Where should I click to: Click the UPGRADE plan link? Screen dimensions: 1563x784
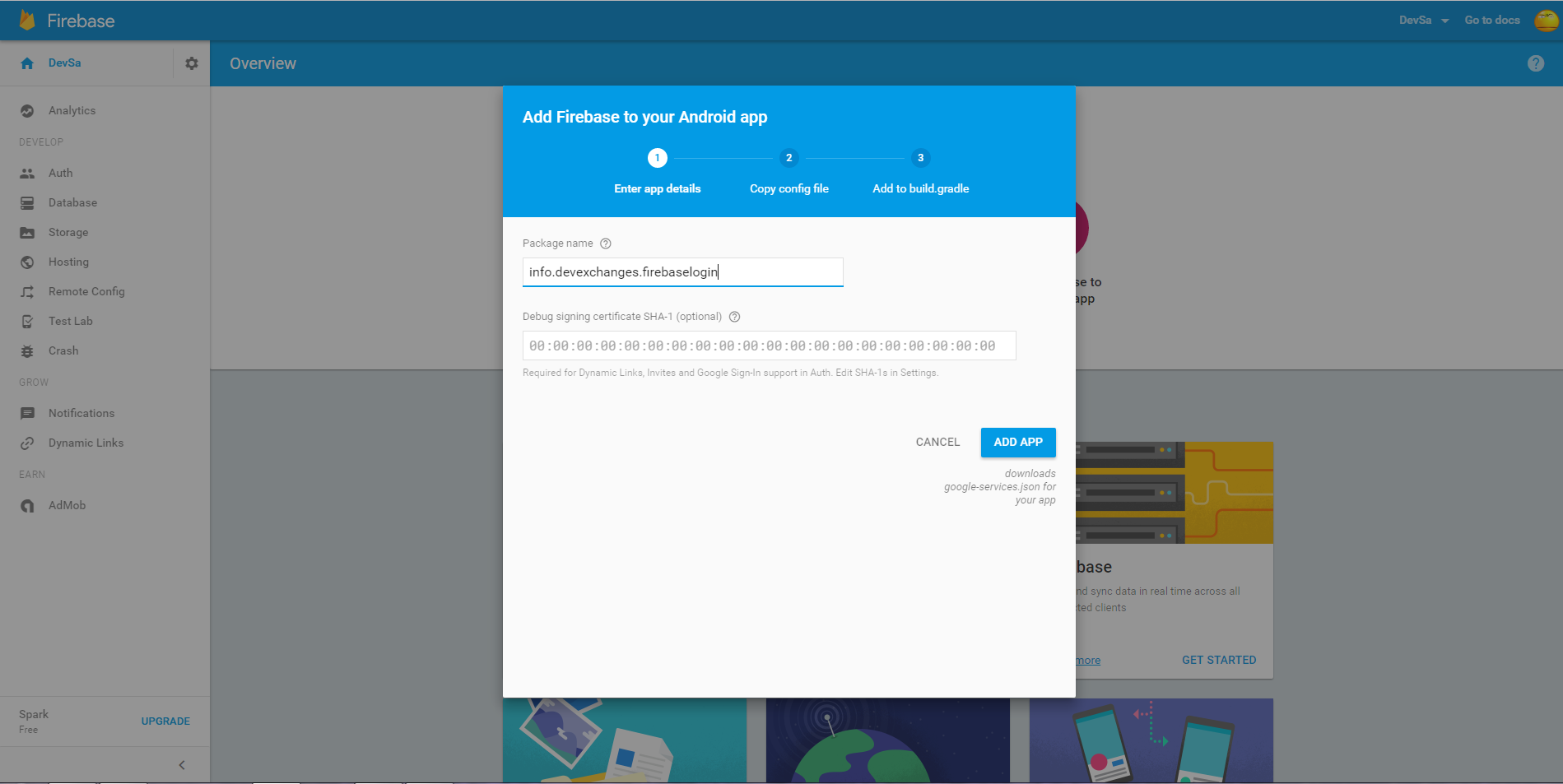tap(165, 721)
